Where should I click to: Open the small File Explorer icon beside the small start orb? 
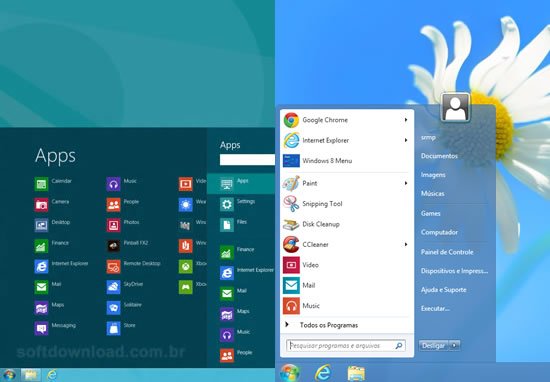(31, 375)
